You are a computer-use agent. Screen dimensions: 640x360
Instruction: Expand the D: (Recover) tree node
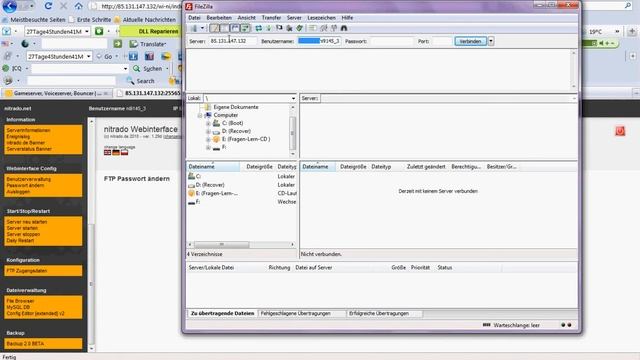208,131
